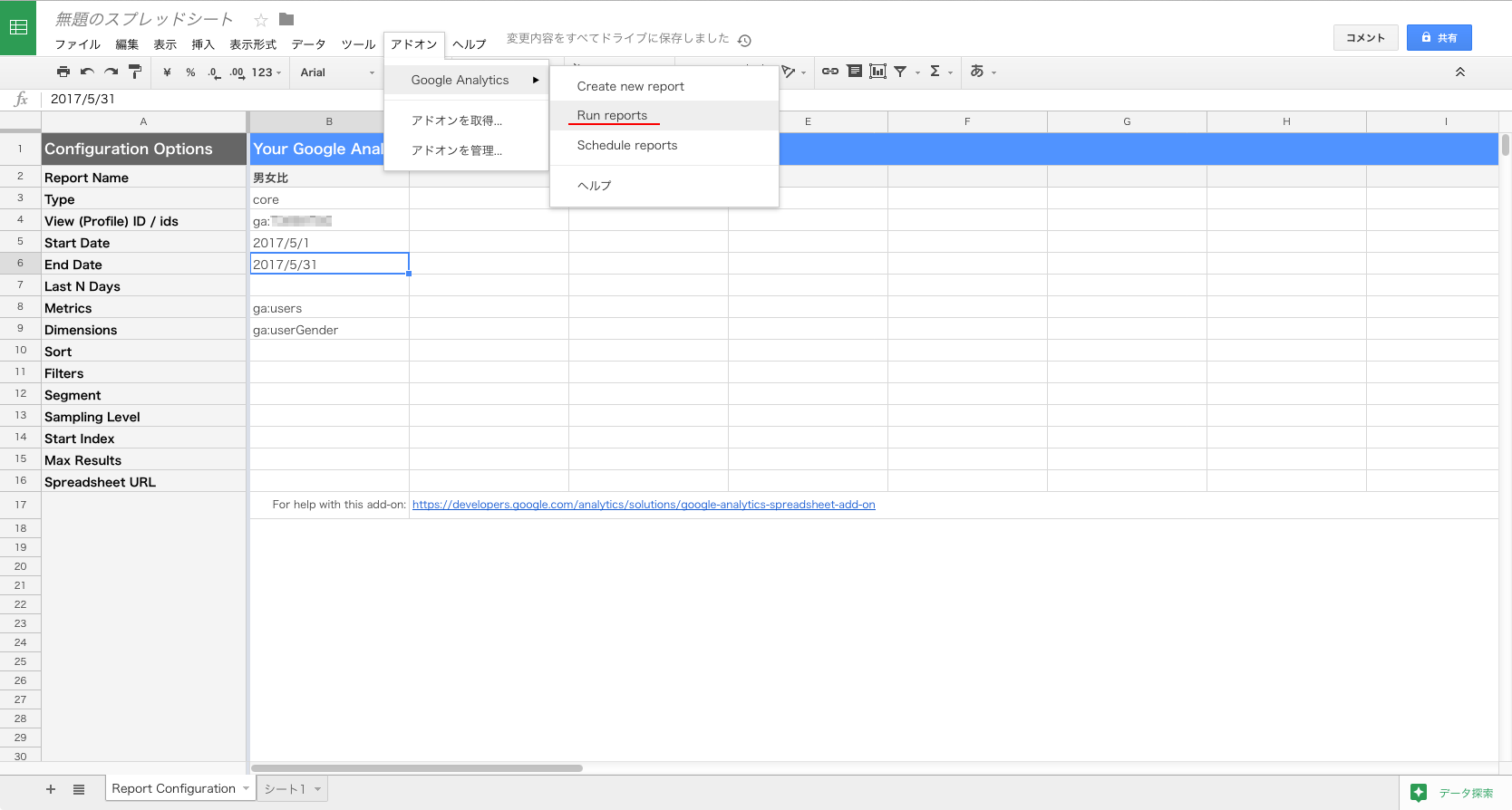Click the vertical scrollbar thumb
The height and width of the screenshot is (810, 1512).
click(1506, 145)
